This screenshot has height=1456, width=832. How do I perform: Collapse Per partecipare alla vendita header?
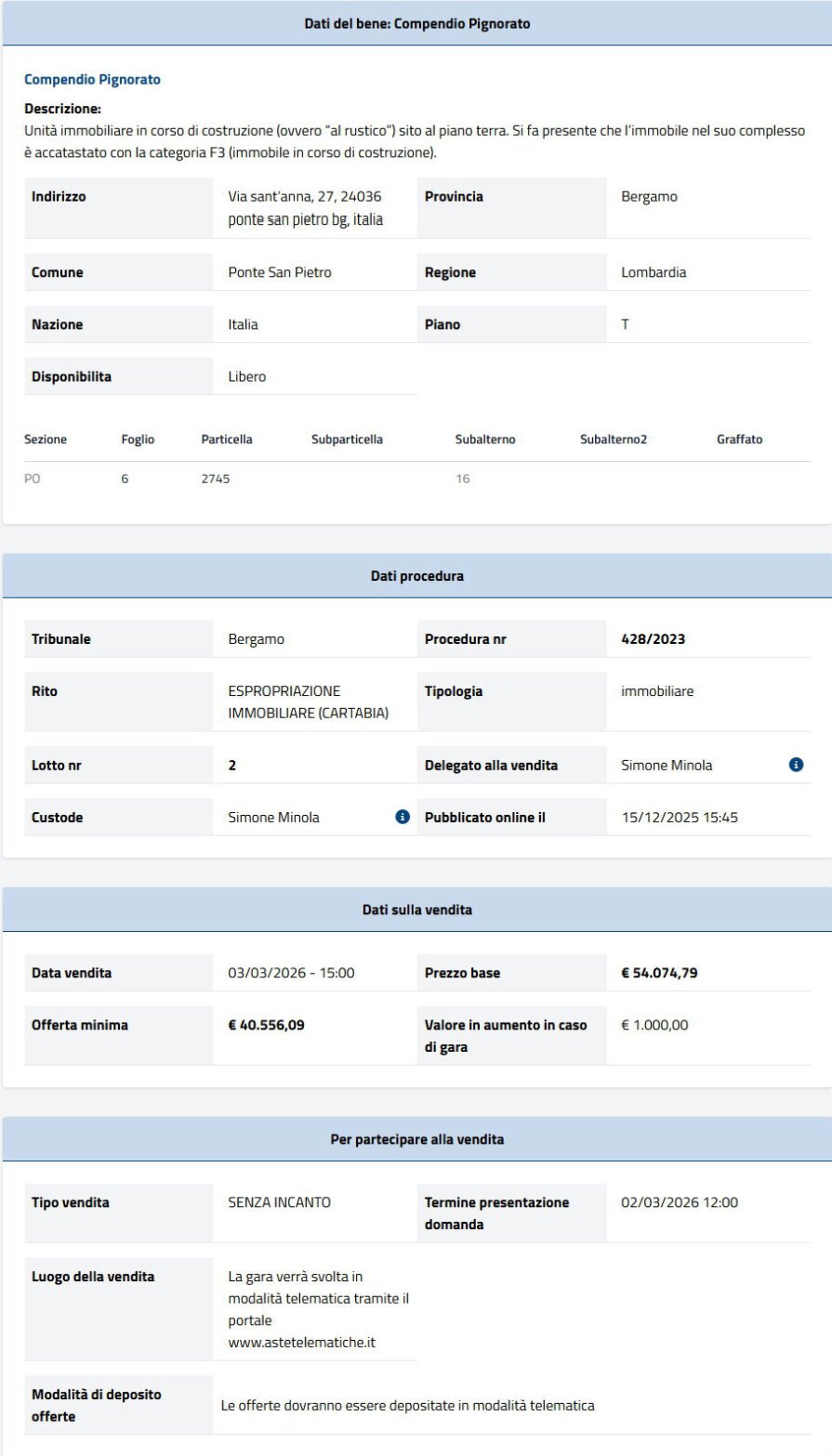tap(416, 1139)
